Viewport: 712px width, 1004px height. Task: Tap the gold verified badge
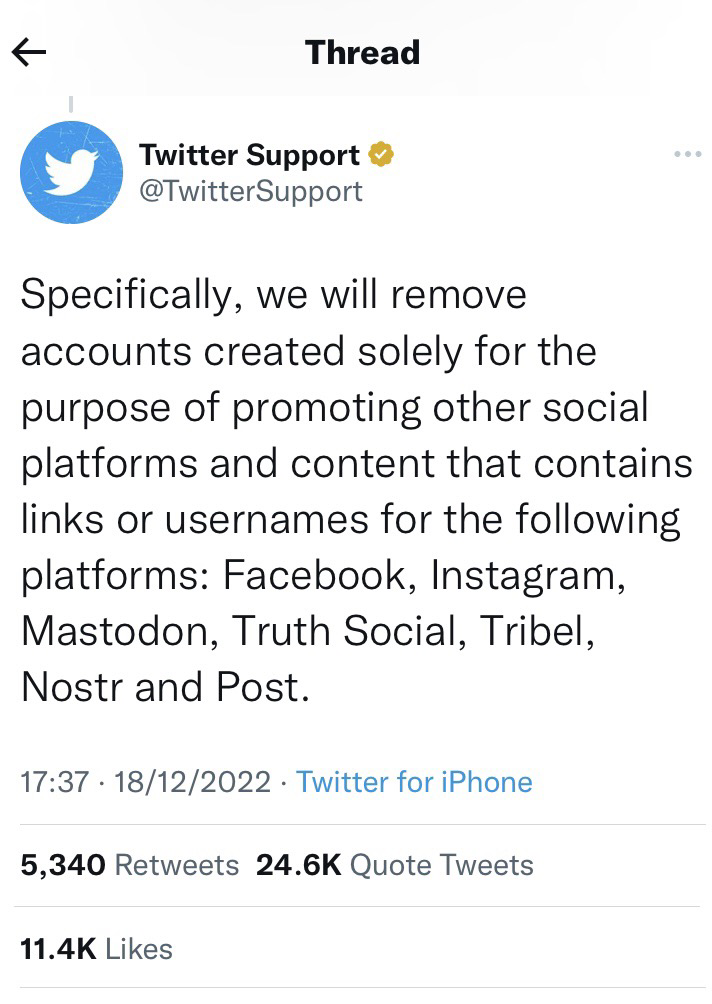(381, 154)
